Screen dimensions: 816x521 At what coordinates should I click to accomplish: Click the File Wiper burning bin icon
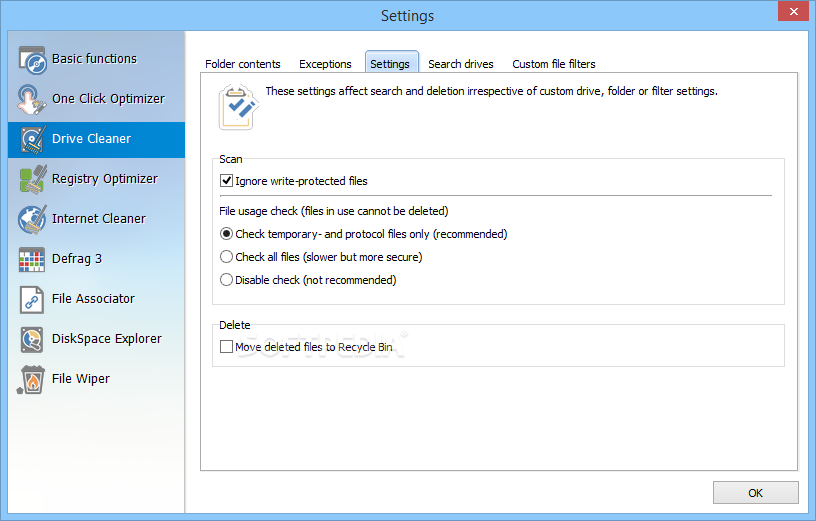(31, 379)
